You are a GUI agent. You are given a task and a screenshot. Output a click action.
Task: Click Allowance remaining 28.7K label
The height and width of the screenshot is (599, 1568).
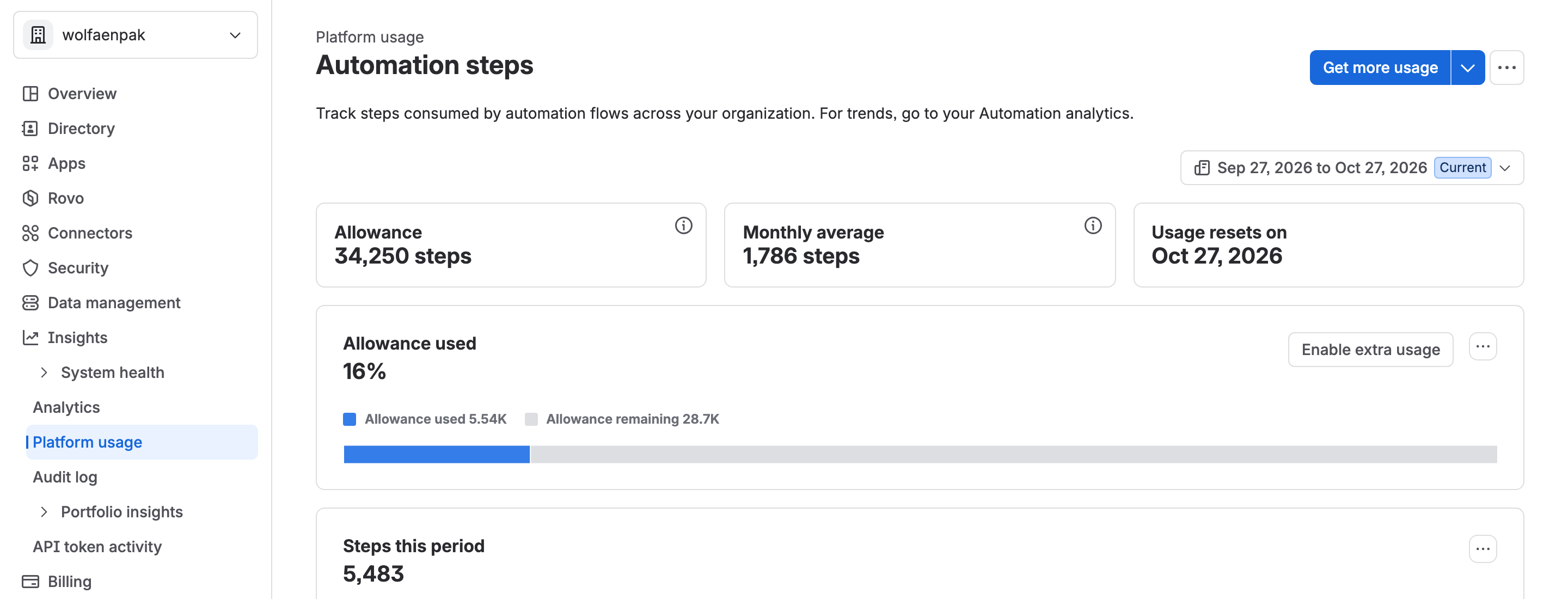[x=633, y=419]
